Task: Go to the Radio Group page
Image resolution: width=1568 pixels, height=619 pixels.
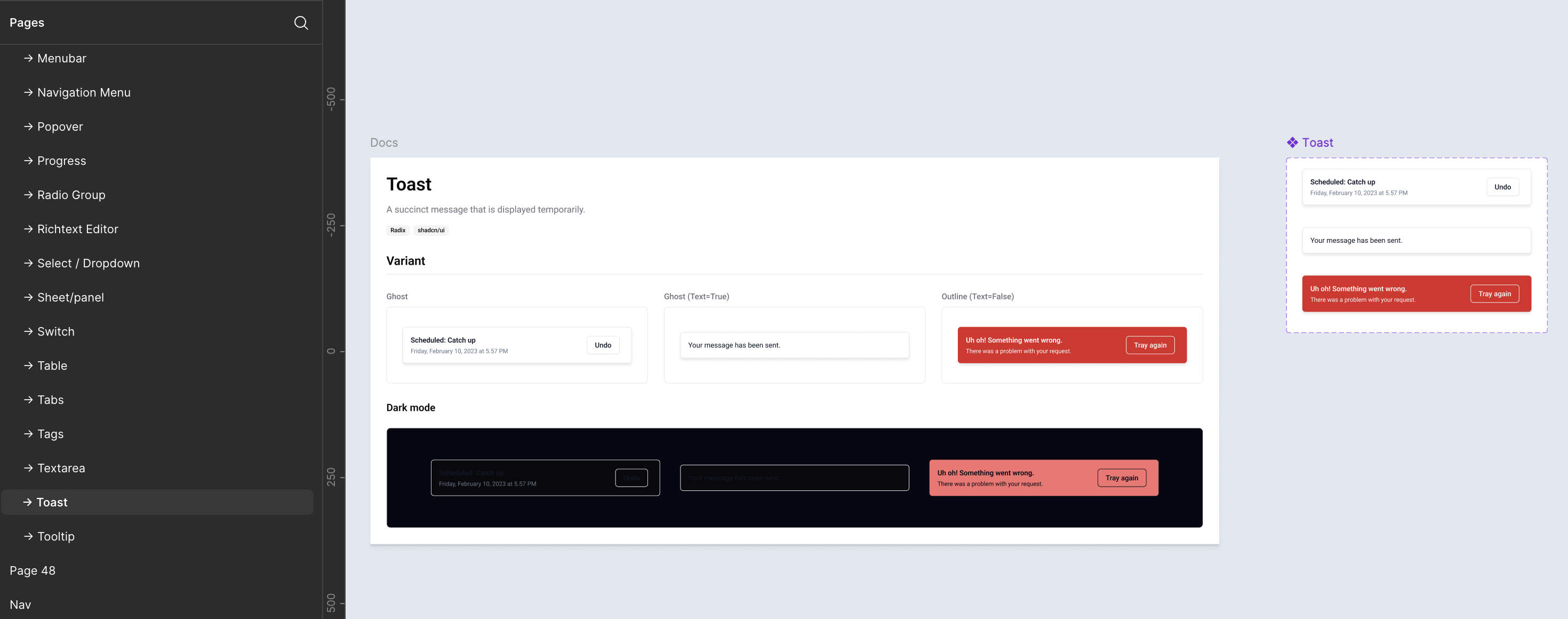Action: [70, 195]
